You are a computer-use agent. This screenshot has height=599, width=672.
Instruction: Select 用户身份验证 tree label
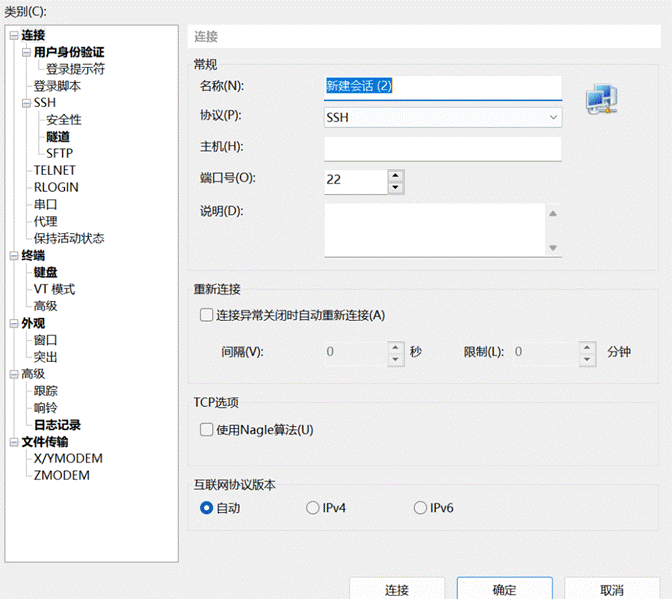click(x=69, y=52)
